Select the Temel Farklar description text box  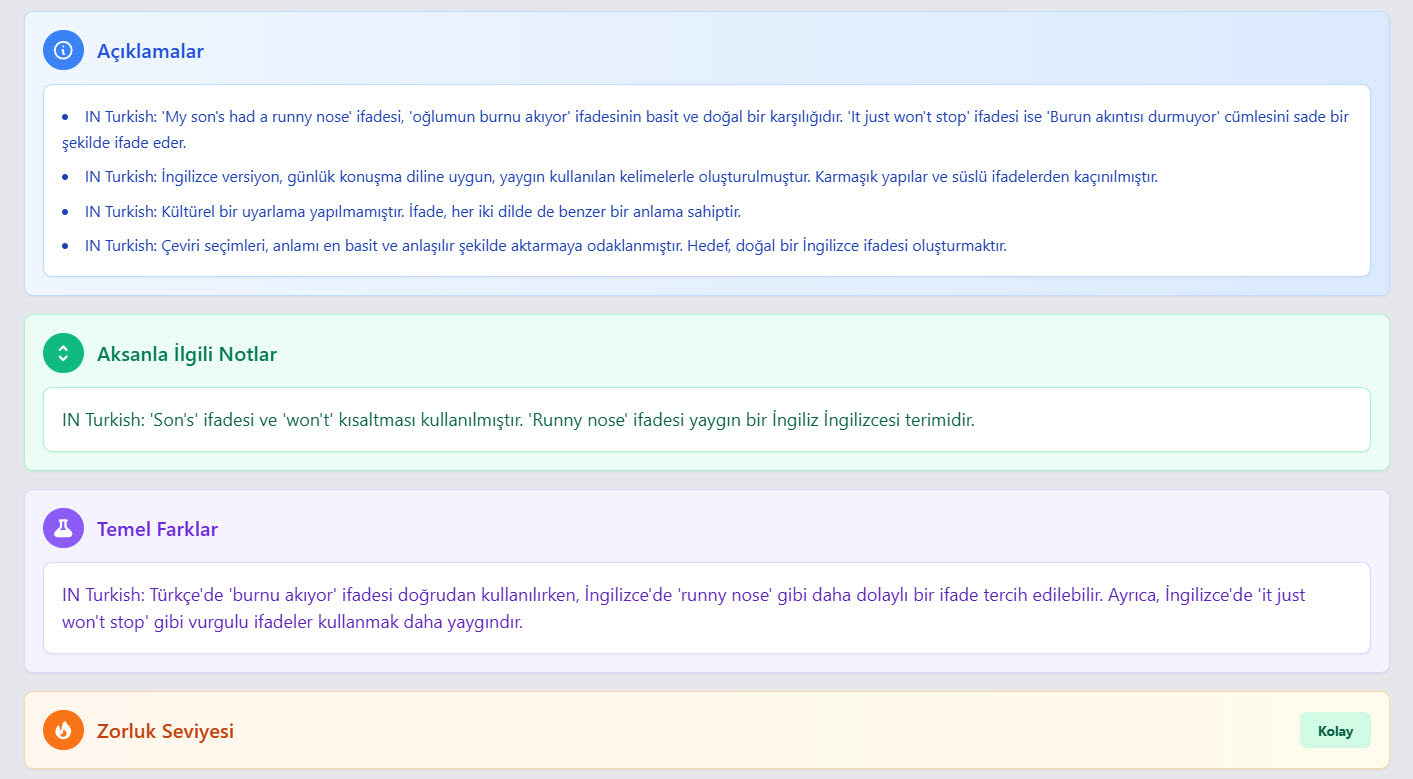(700, 607)
